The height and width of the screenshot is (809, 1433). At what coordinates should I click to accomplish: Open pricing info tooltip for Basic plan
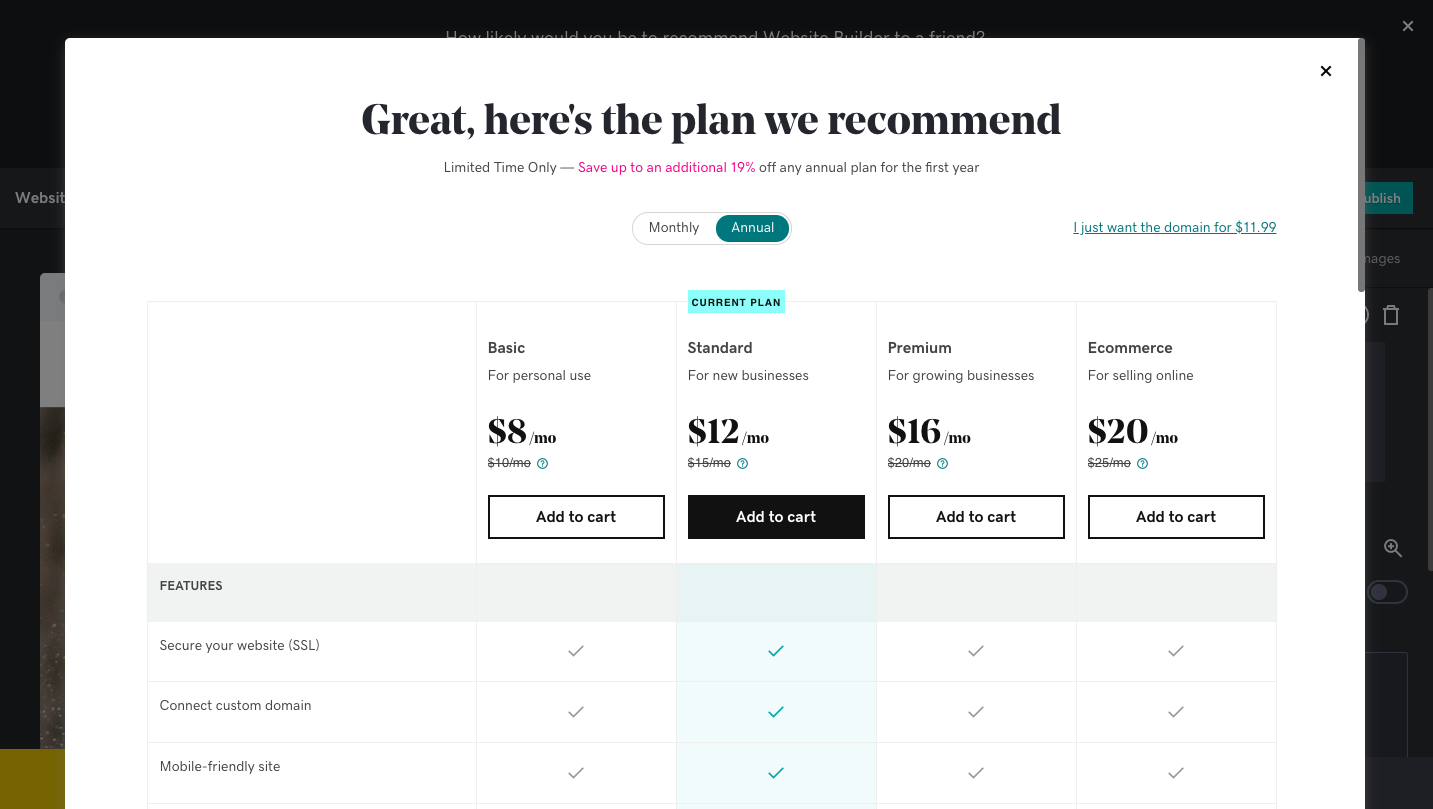tap(542, 463)
